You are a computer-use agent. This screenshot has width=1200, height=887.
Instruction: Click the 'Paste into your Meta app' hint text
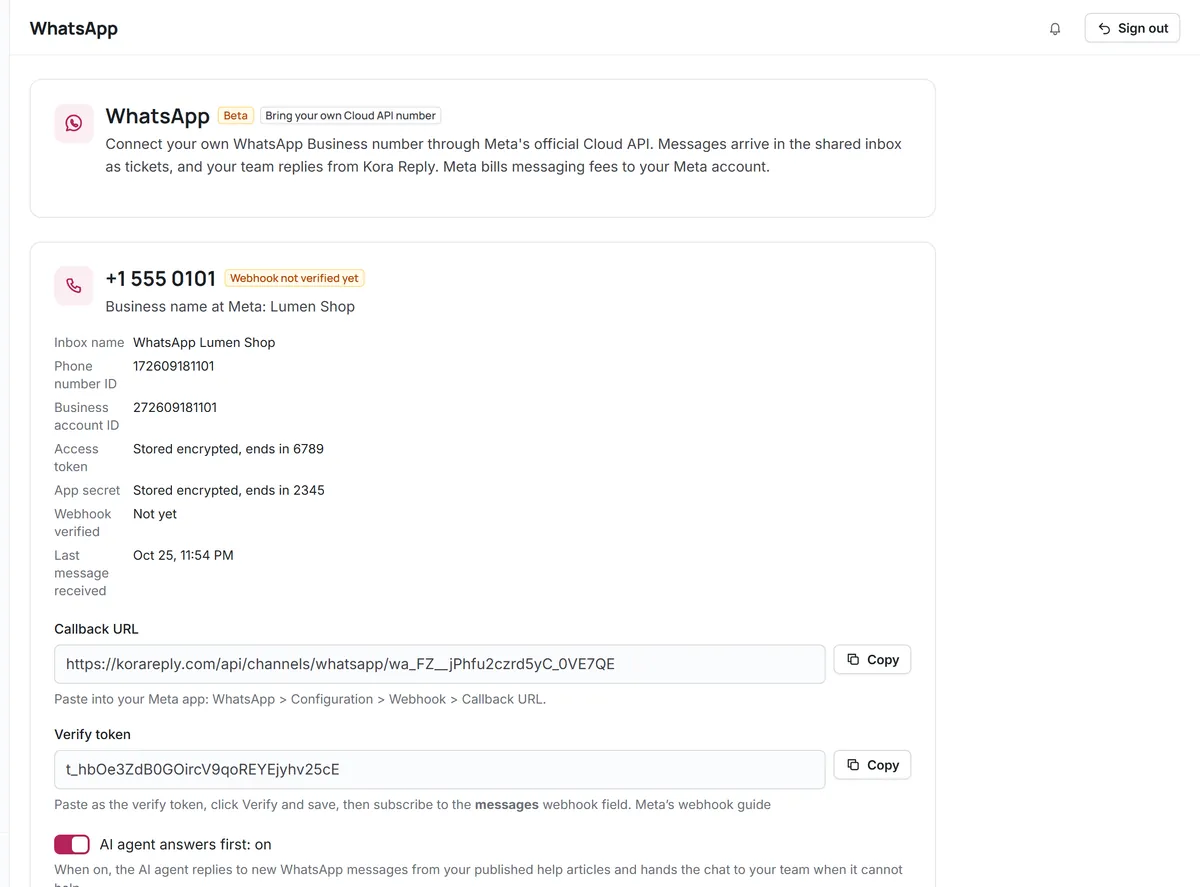pyautogui.click(x=300, y=699)
